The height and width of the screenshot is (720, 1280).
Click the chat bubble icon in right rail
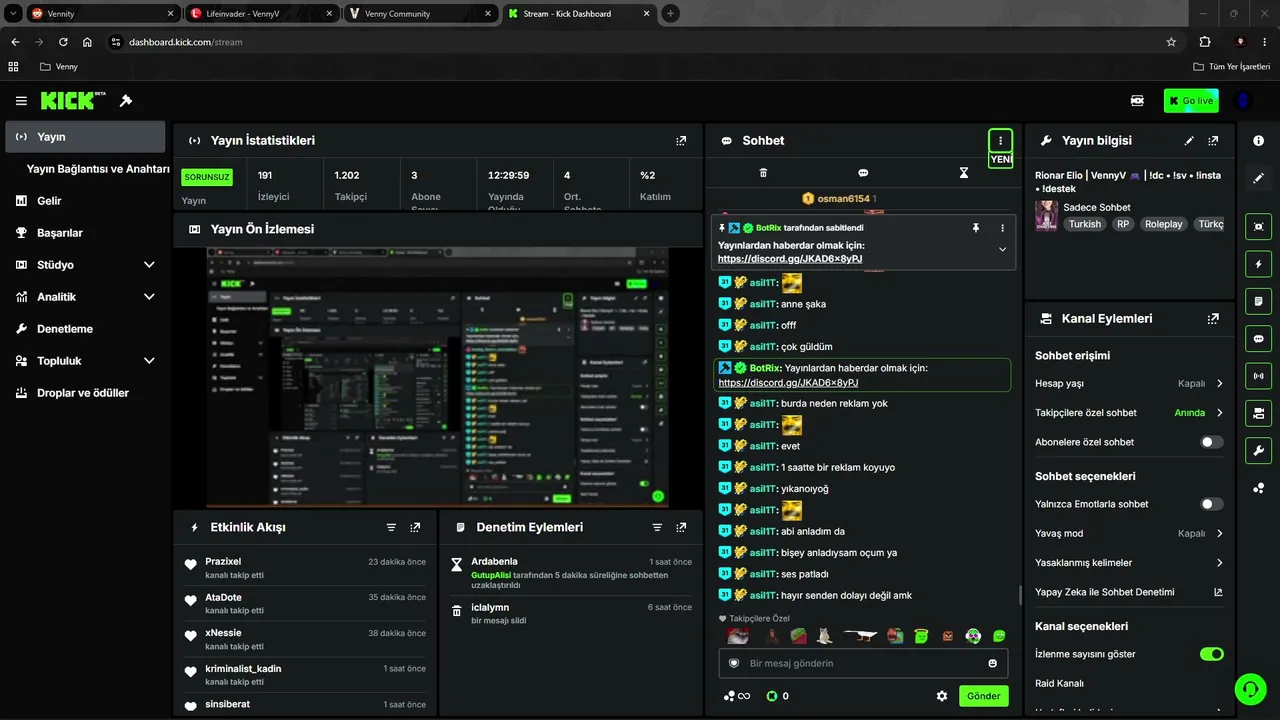(x=1259, y=339)
